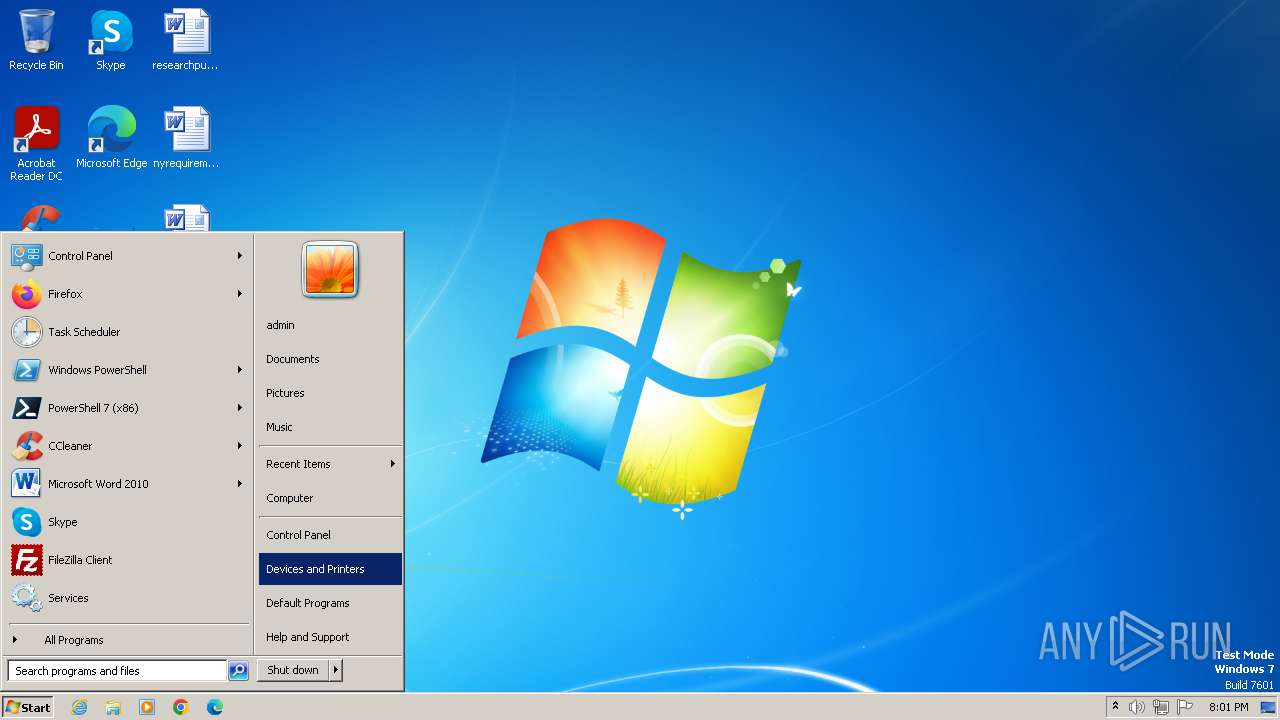The width and height of the screenshot is (1280, 720).
Task: Click the Shut down button
Action: click(x=293, y=670)
